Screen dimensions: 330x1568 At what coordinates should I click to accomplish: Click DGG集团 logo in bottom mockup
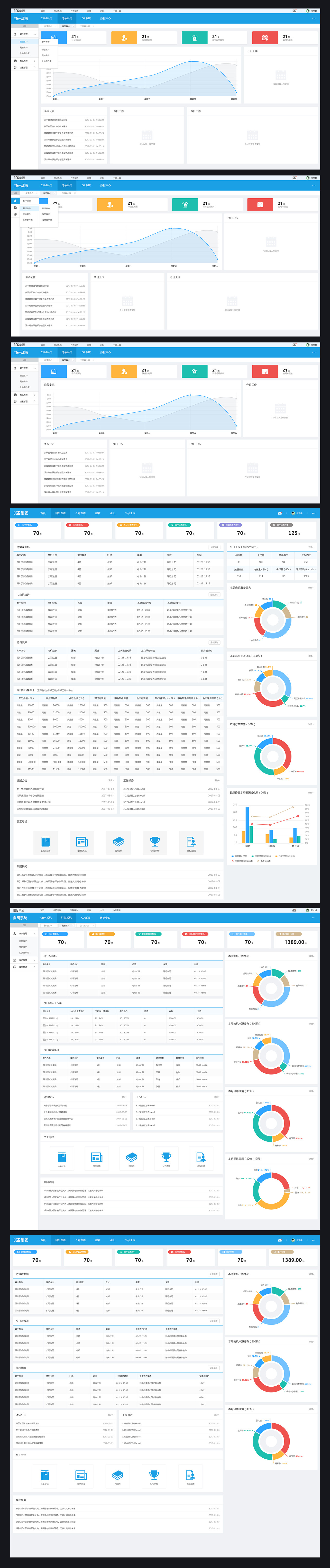coord(21,1240)
